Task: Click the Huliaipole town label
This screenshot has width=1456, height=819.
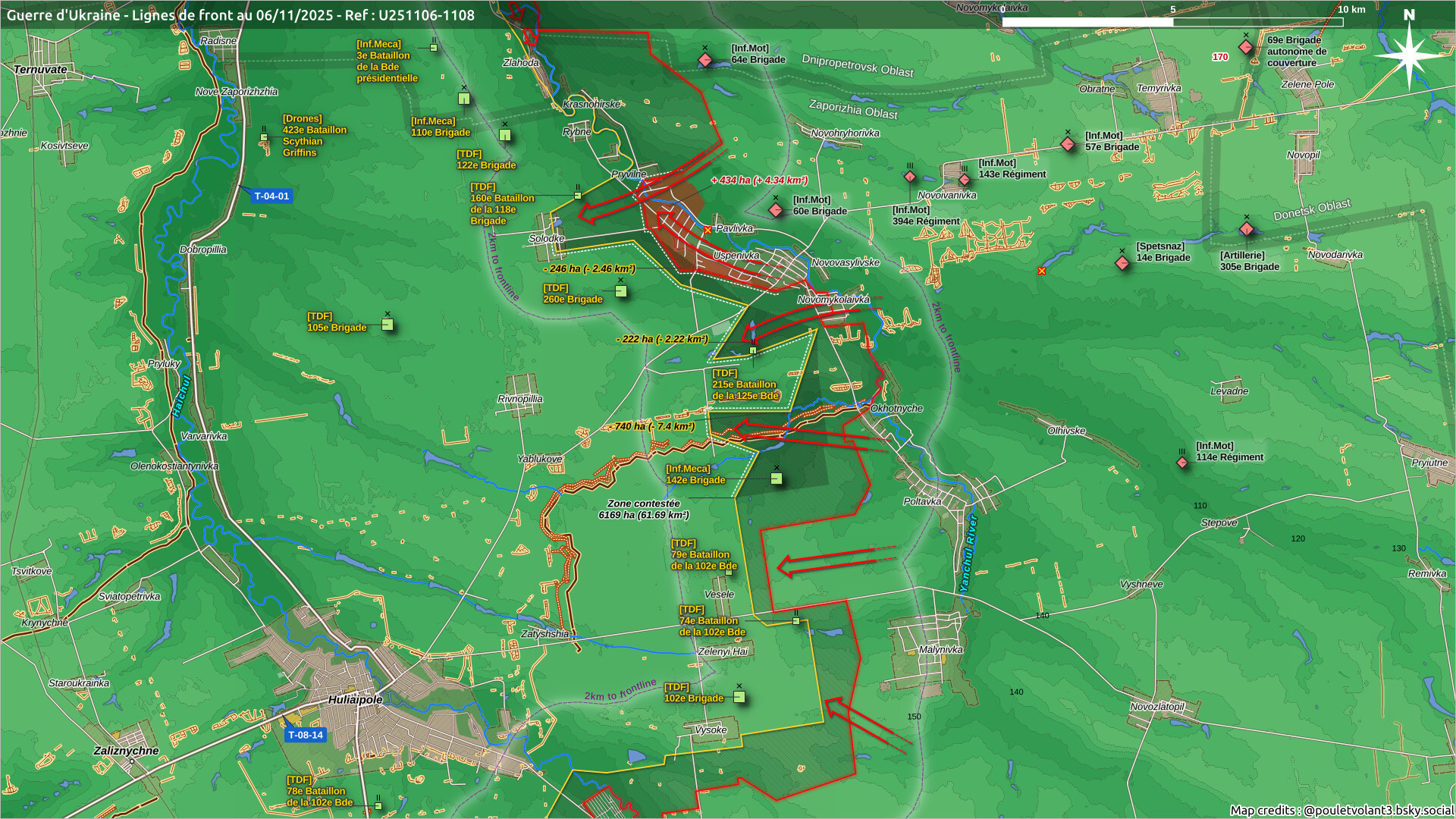Action: pyautogui.click(x=355, y=699)
